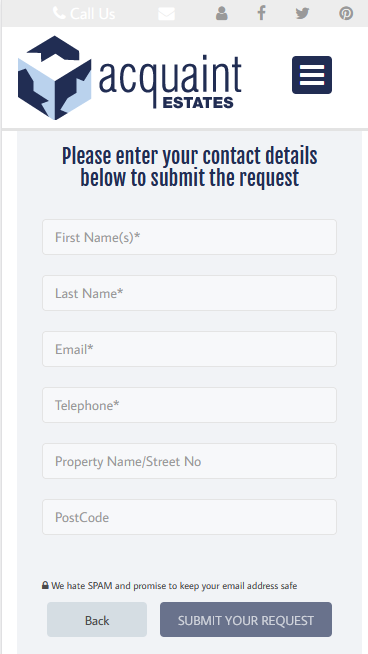
Task: Expand the hamburger navigation menu
Action: (312, 75)
